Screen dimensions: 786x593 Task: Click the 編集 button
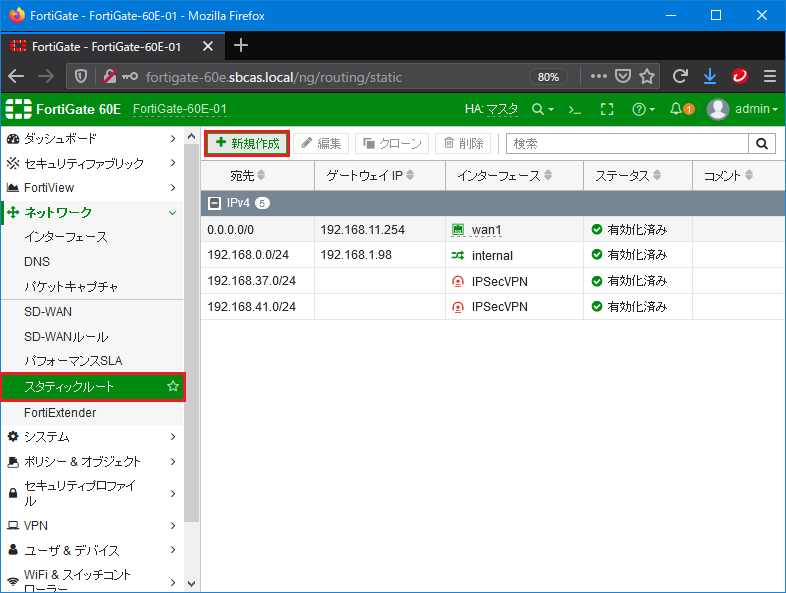coord(321,144)
